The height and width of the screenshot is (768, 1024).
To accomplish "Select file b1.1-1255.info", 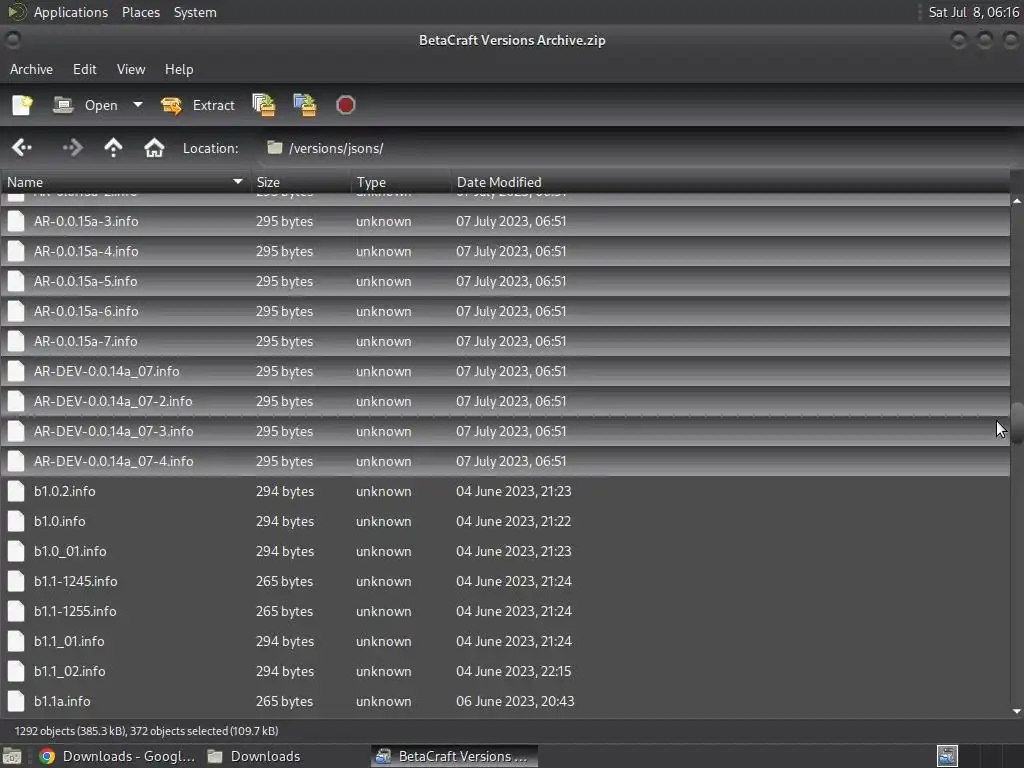I will click(505, 611).
